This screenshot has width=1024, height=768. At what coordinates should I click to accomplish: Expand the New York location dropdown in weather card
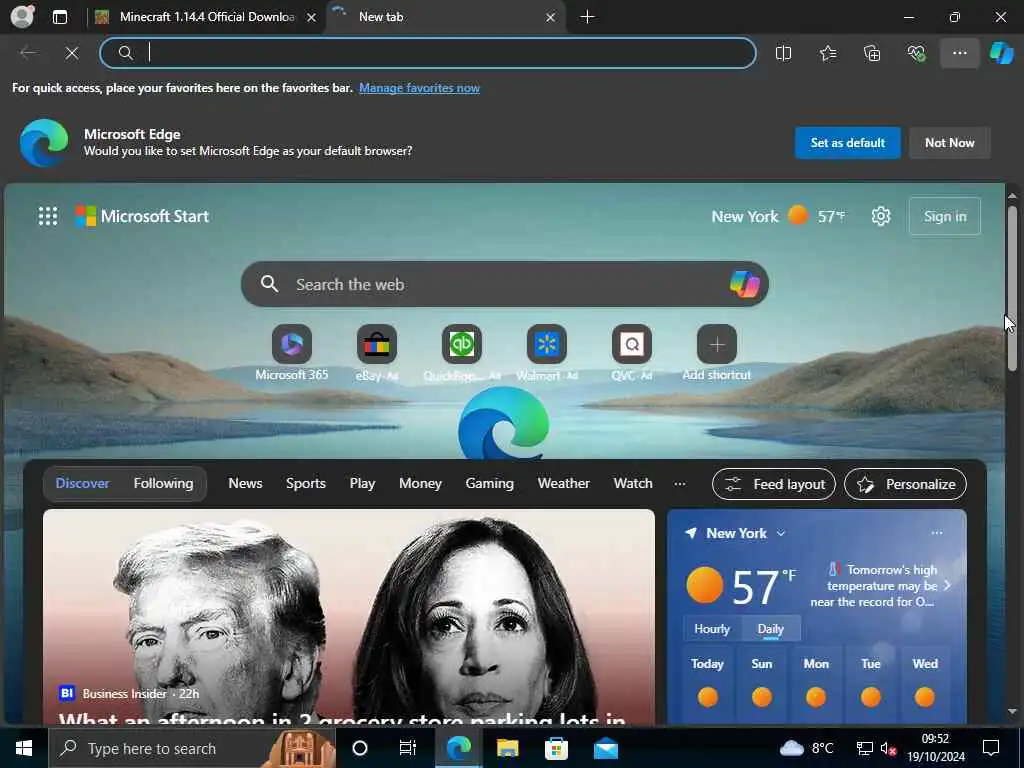781,534
